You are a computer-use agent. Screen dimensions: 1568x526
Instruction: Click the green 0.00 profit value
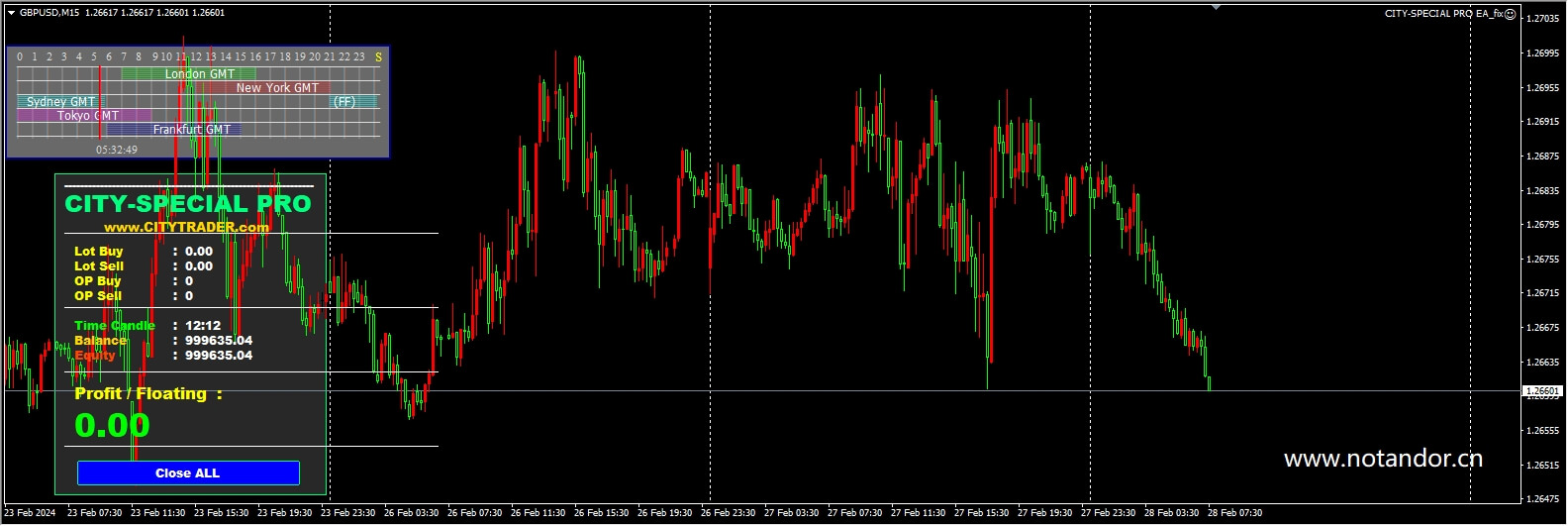pyautogui.click(x=112, y=426)
